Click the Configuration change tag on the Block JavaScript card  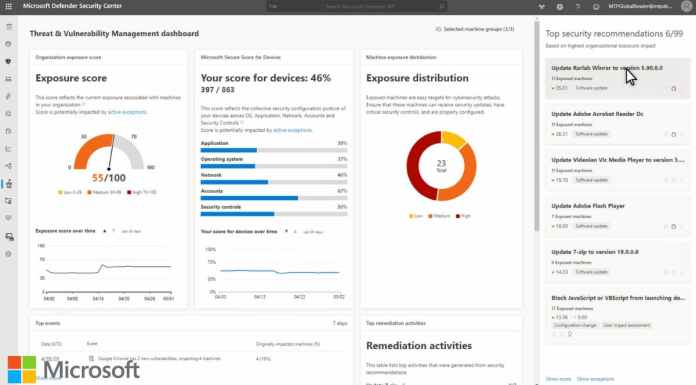(x=575, y=325)
